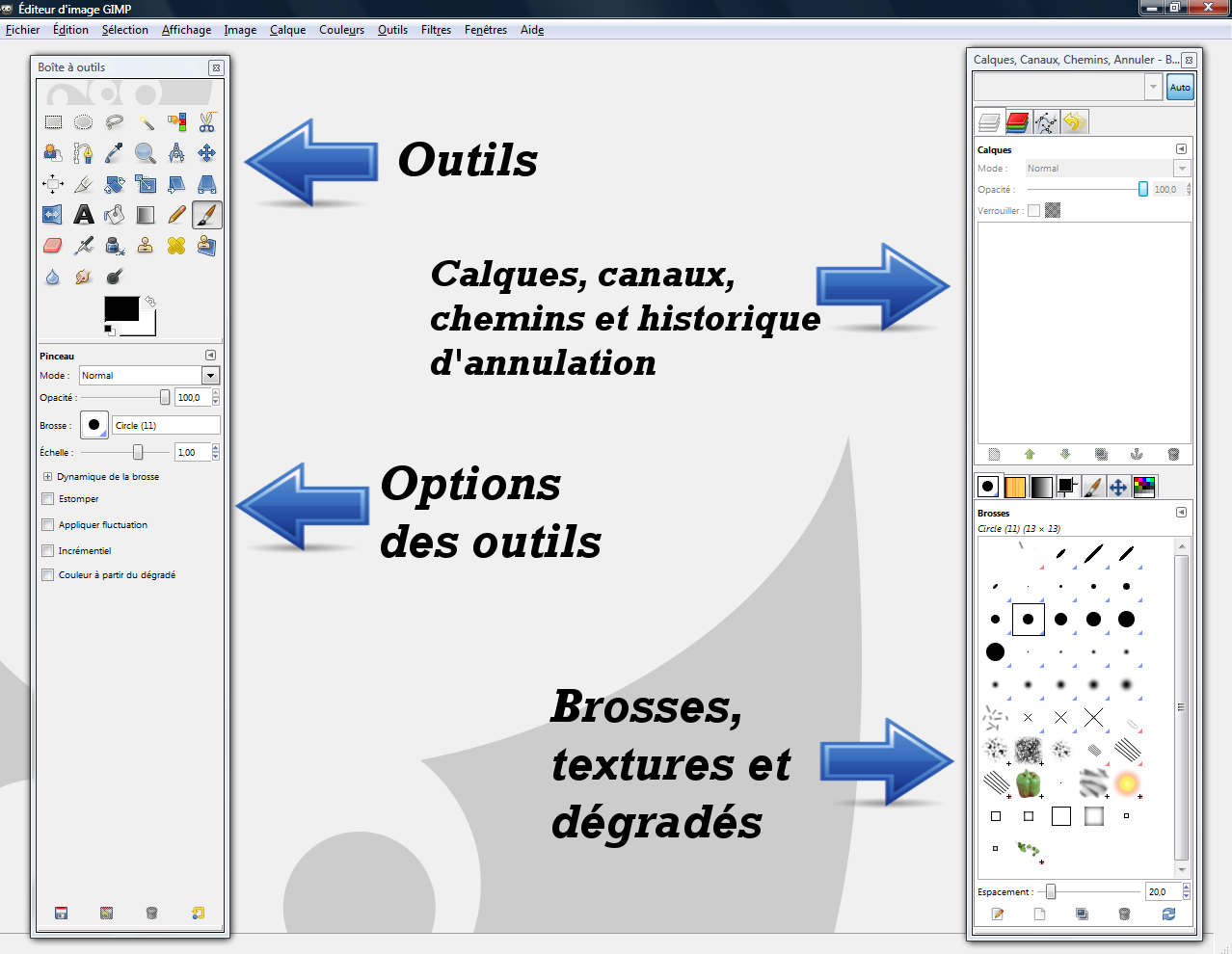The height and width of the screenshot is (954, 1232).
Task: Activate the Crop knife tool
Action: click(84, 184)
